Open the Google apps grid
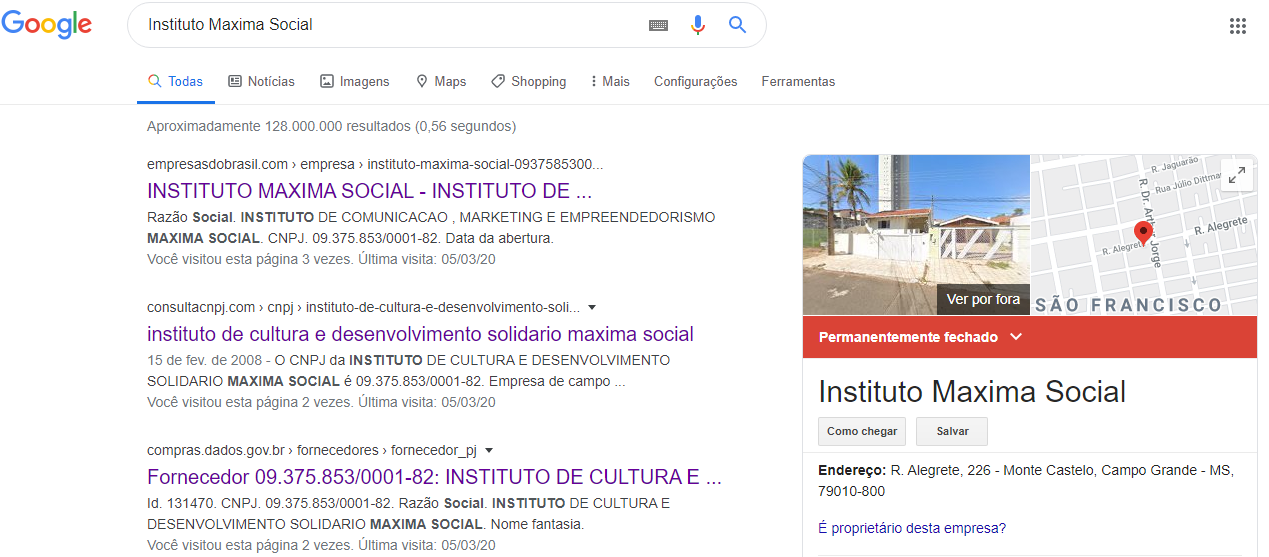 [1238, 26]
